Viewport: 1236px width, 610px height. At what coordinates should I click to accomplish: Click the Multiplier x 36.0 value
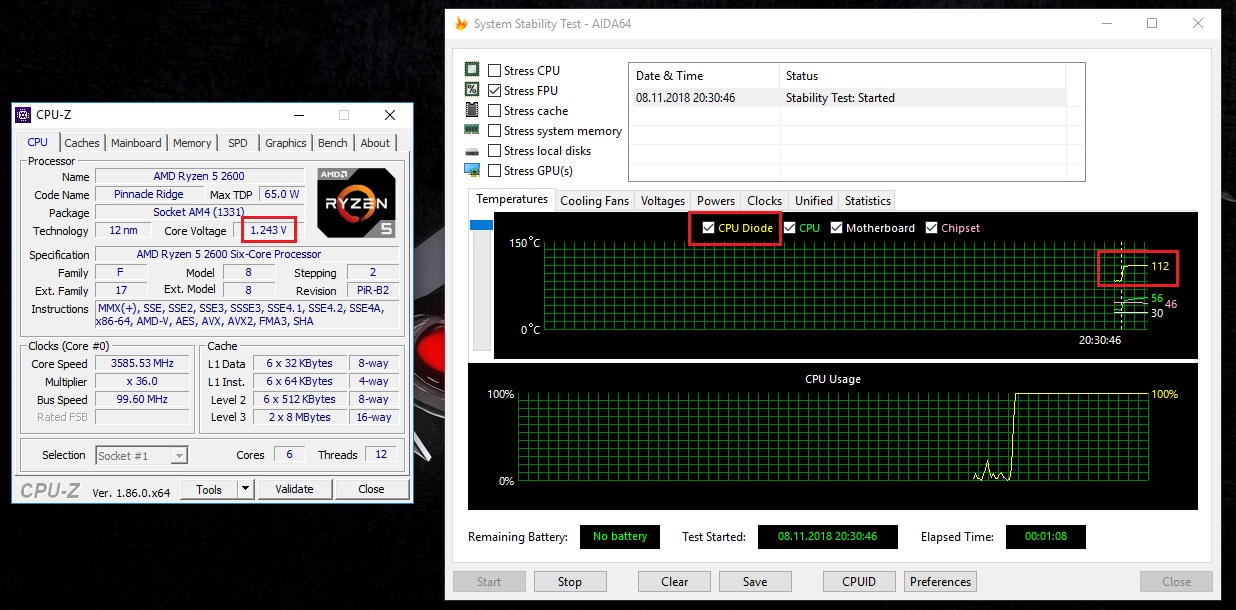141,382
